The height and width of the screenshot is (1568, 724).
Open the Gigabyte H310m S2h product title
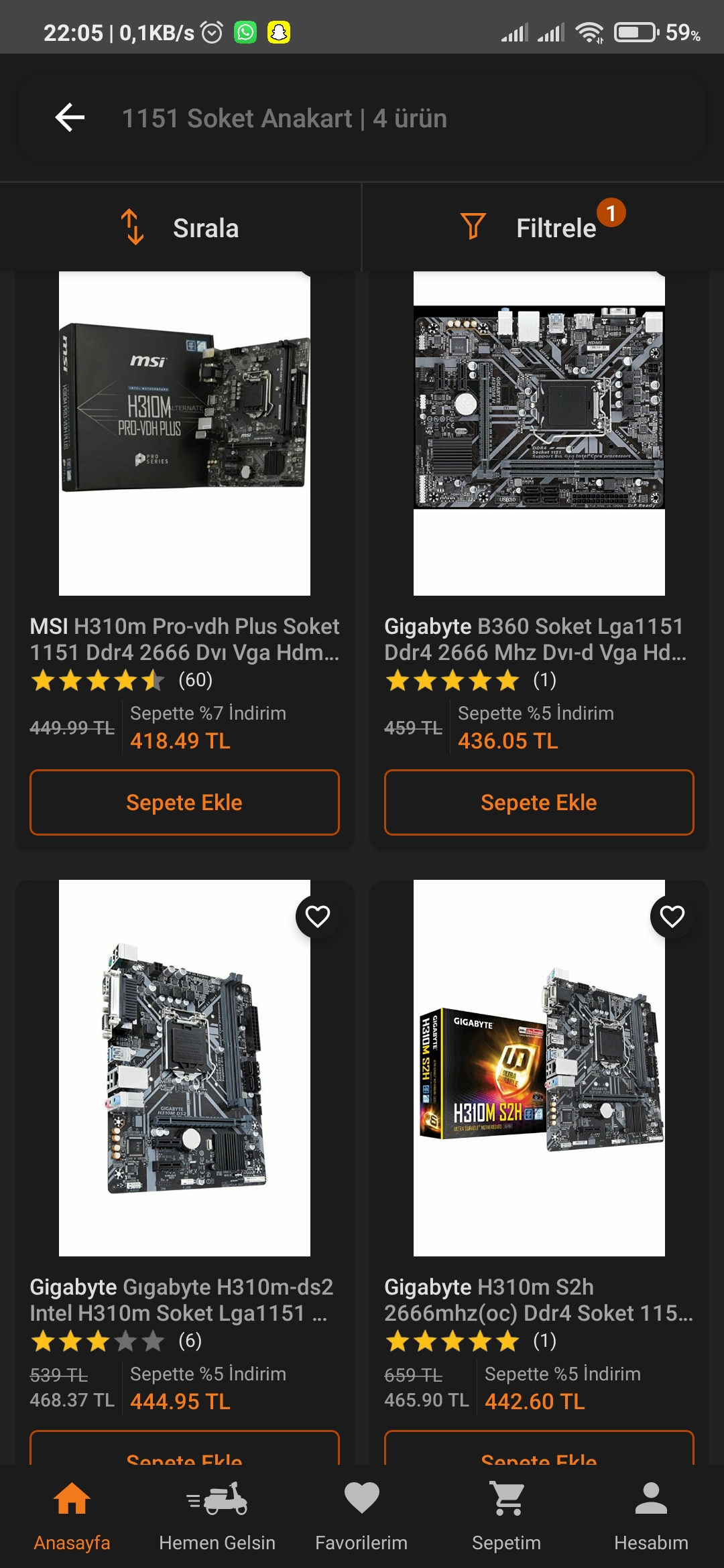point(538,1300)
